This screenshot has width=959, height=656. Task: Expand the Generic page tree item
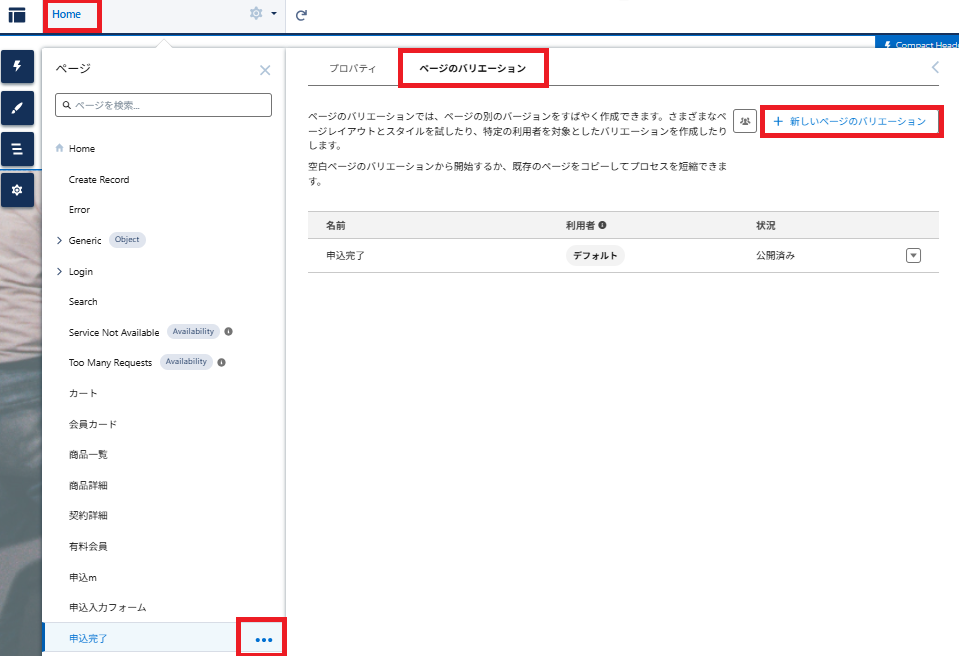(x=59, y=240)
